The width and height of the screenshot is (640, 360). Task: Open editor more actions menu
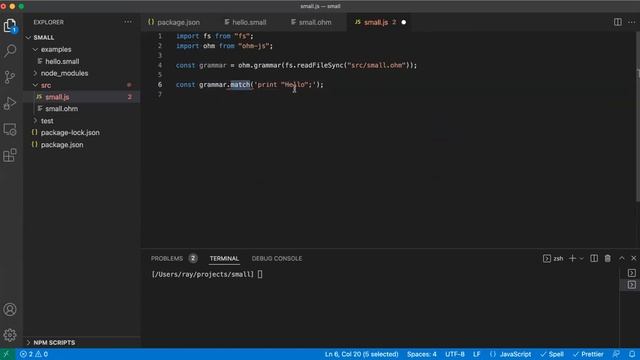click(632, 22)
